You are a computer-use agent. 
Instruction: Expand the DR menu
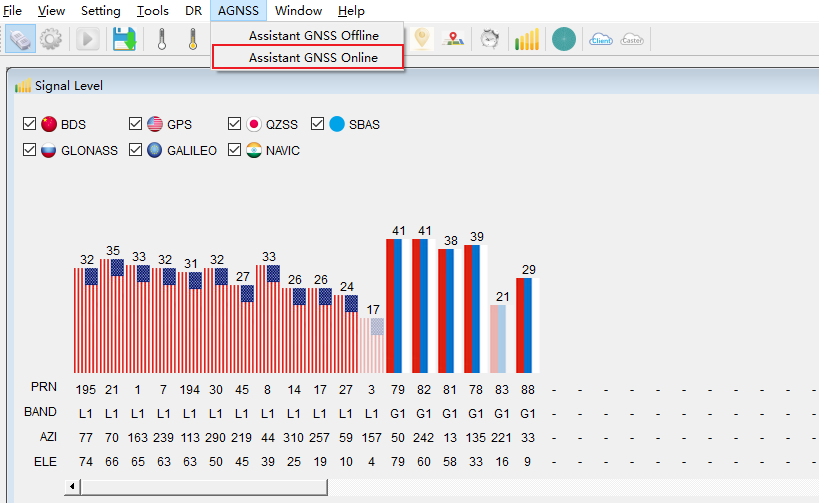point(193,11)
